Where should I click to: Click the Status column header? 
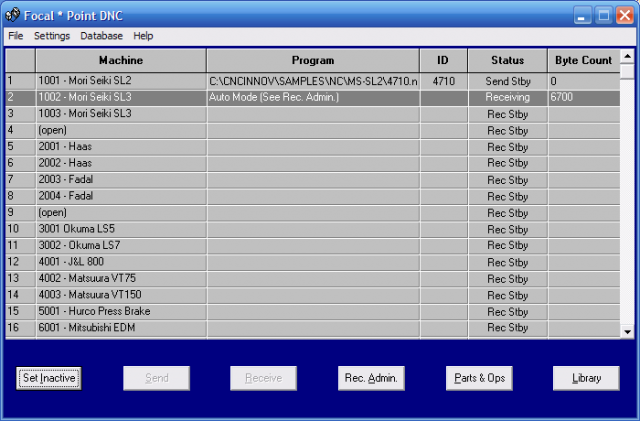tap(507, 60)
